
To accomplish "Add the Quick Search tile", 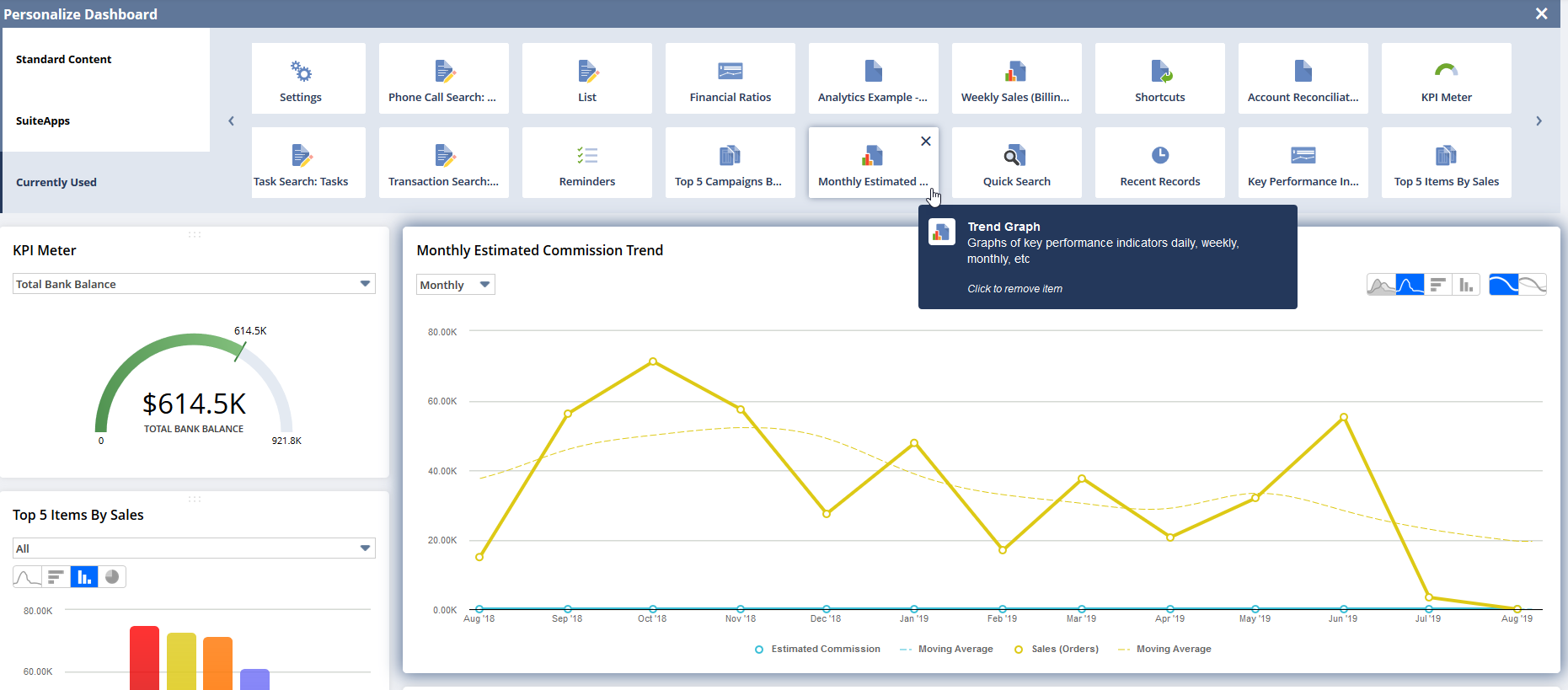I will (x=1017, y=163).
